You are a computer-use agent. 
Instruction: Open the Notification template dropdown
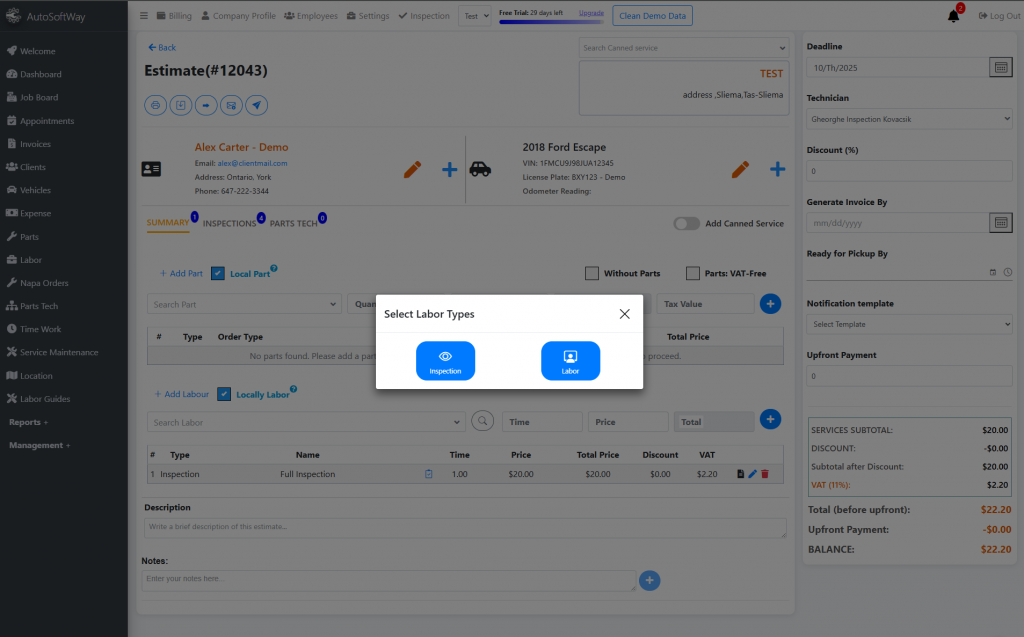pyautogui.click(x=909, y=324)
